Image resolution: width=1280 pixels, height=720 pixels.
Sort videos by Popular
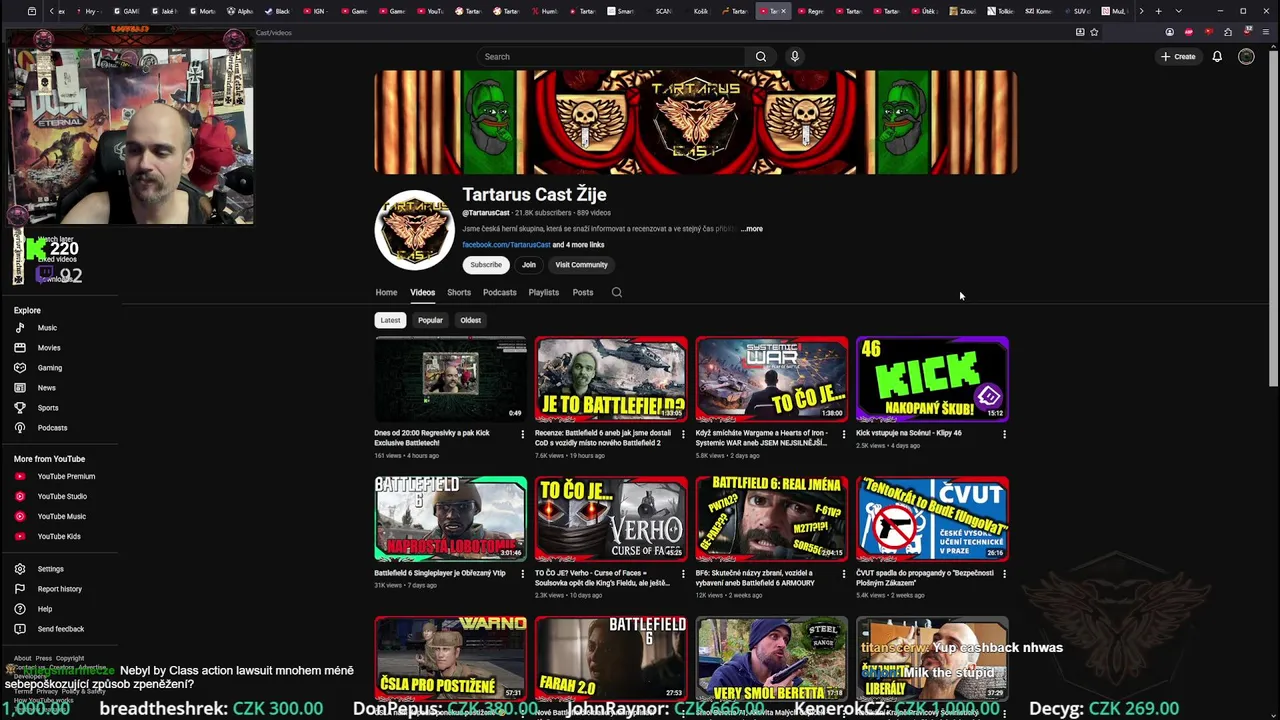tap(430, 320)
